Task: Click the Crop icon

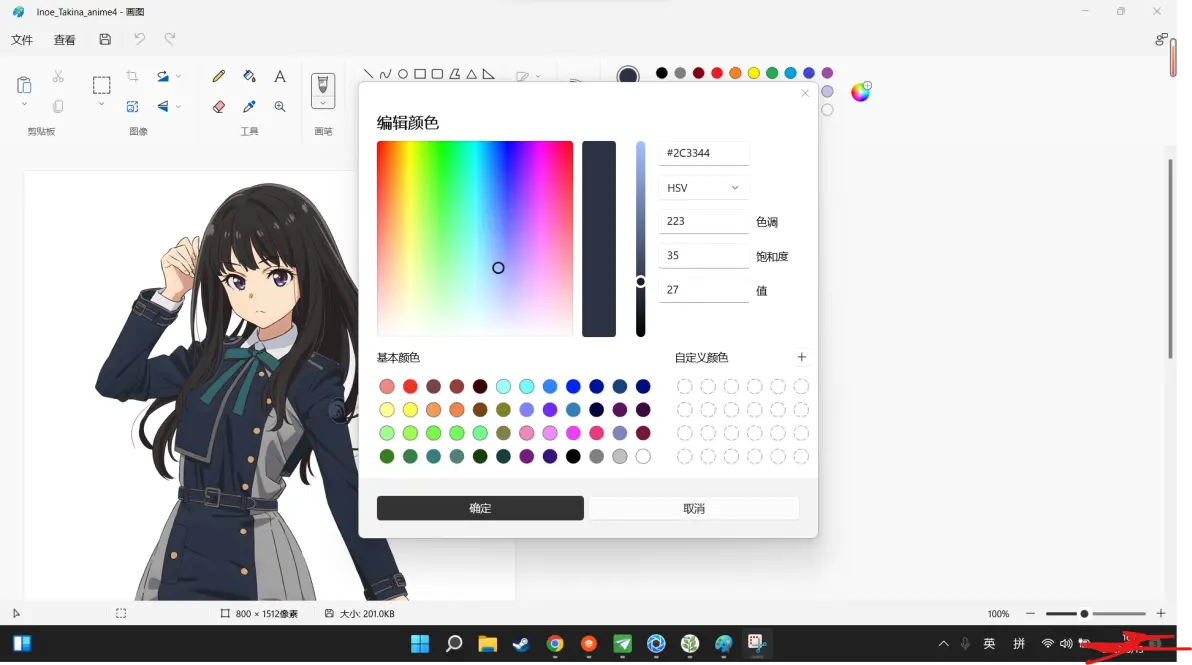Action: [132, 76]
